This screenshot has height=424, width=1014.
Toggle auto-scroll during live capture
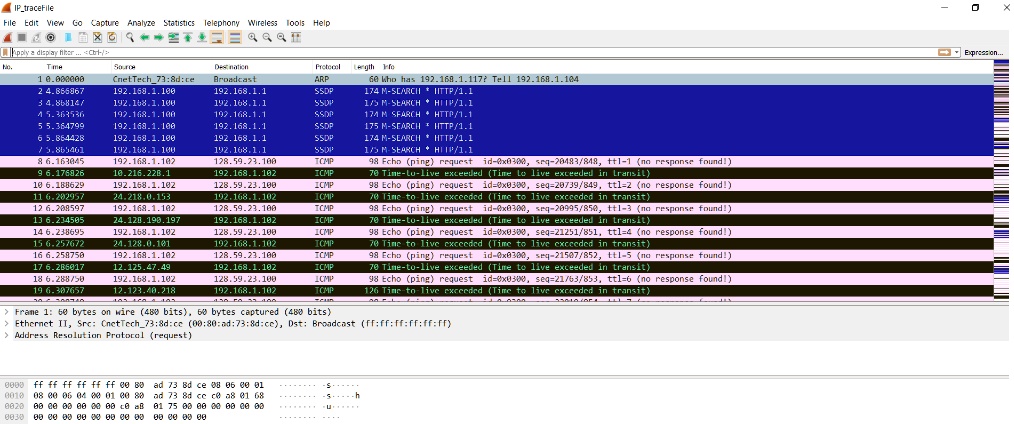(218, 37)
